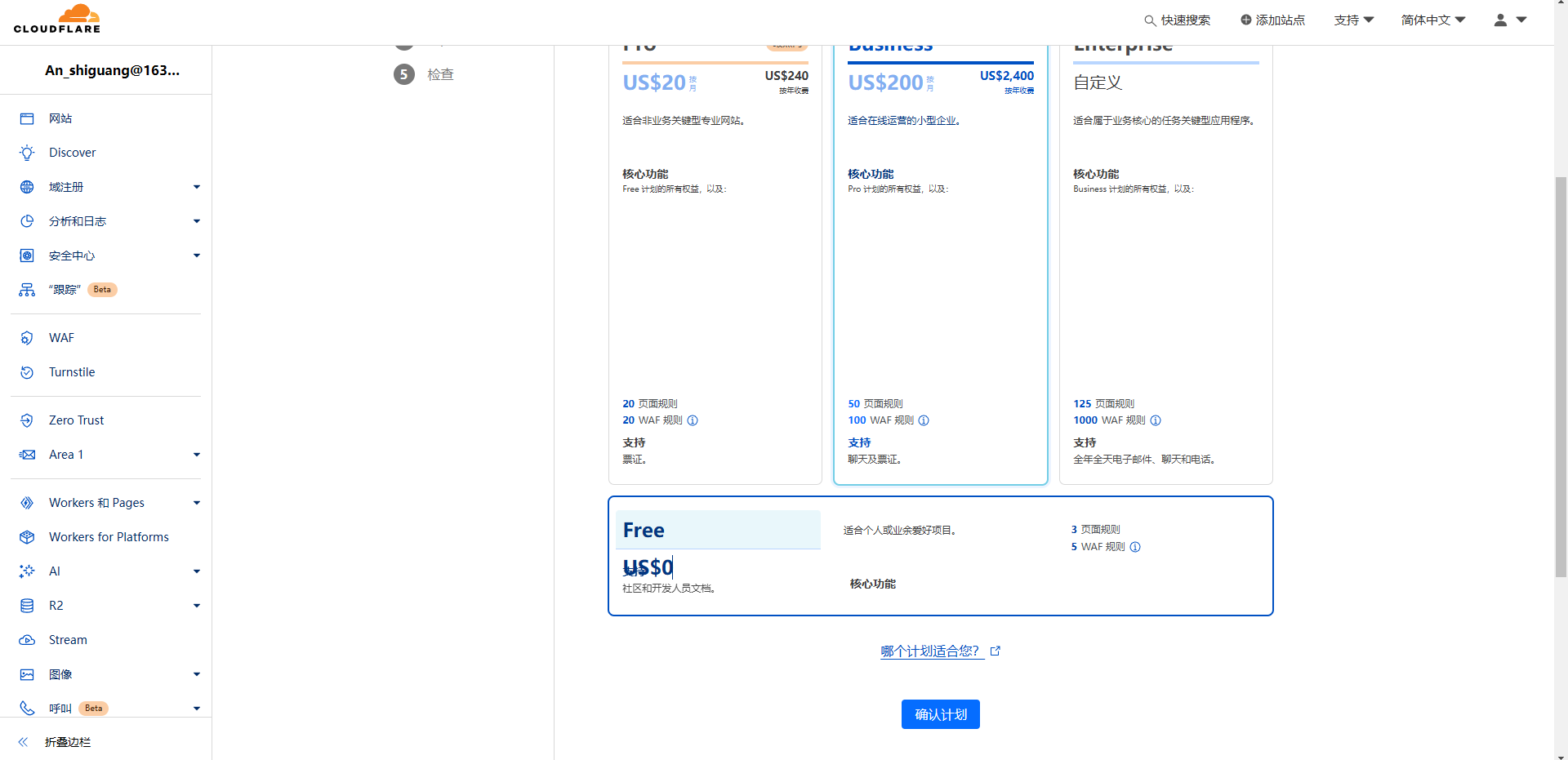Click the 呼叫 phone icon

point(27,709)
